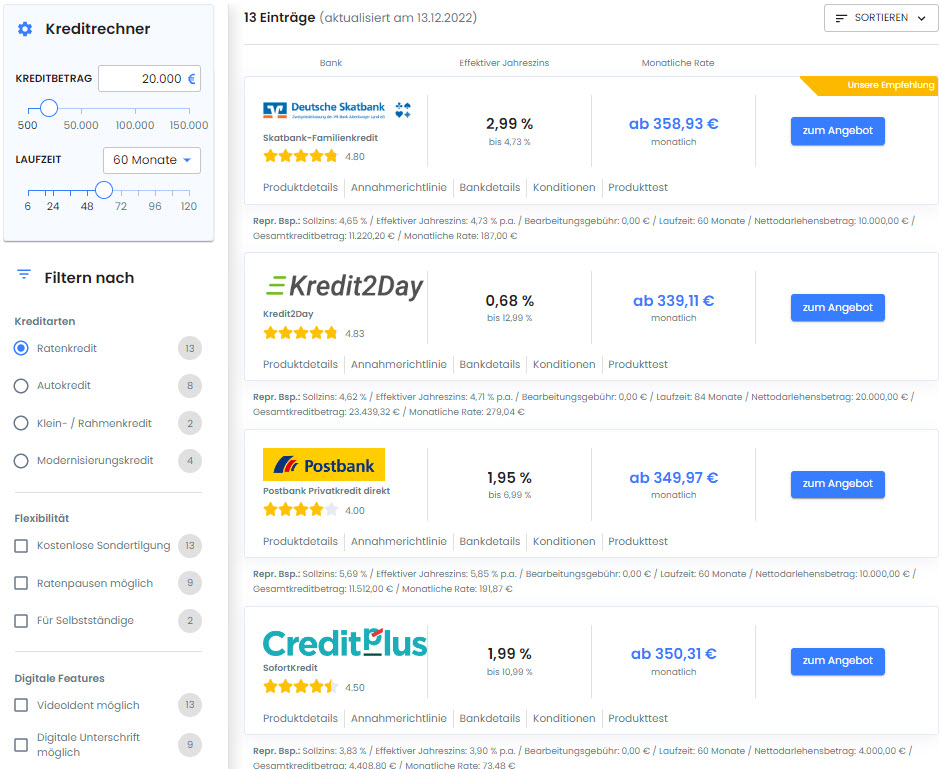The image size is (942, 769).
Task: Click zum Angebot for CreditPlus SofortKredit
Action: click(x=837, y=661)
